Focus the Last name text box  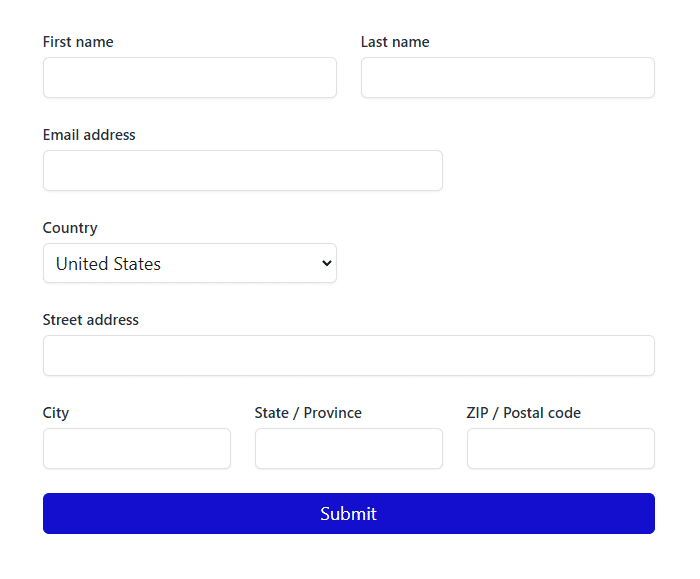tap(507, 78)
